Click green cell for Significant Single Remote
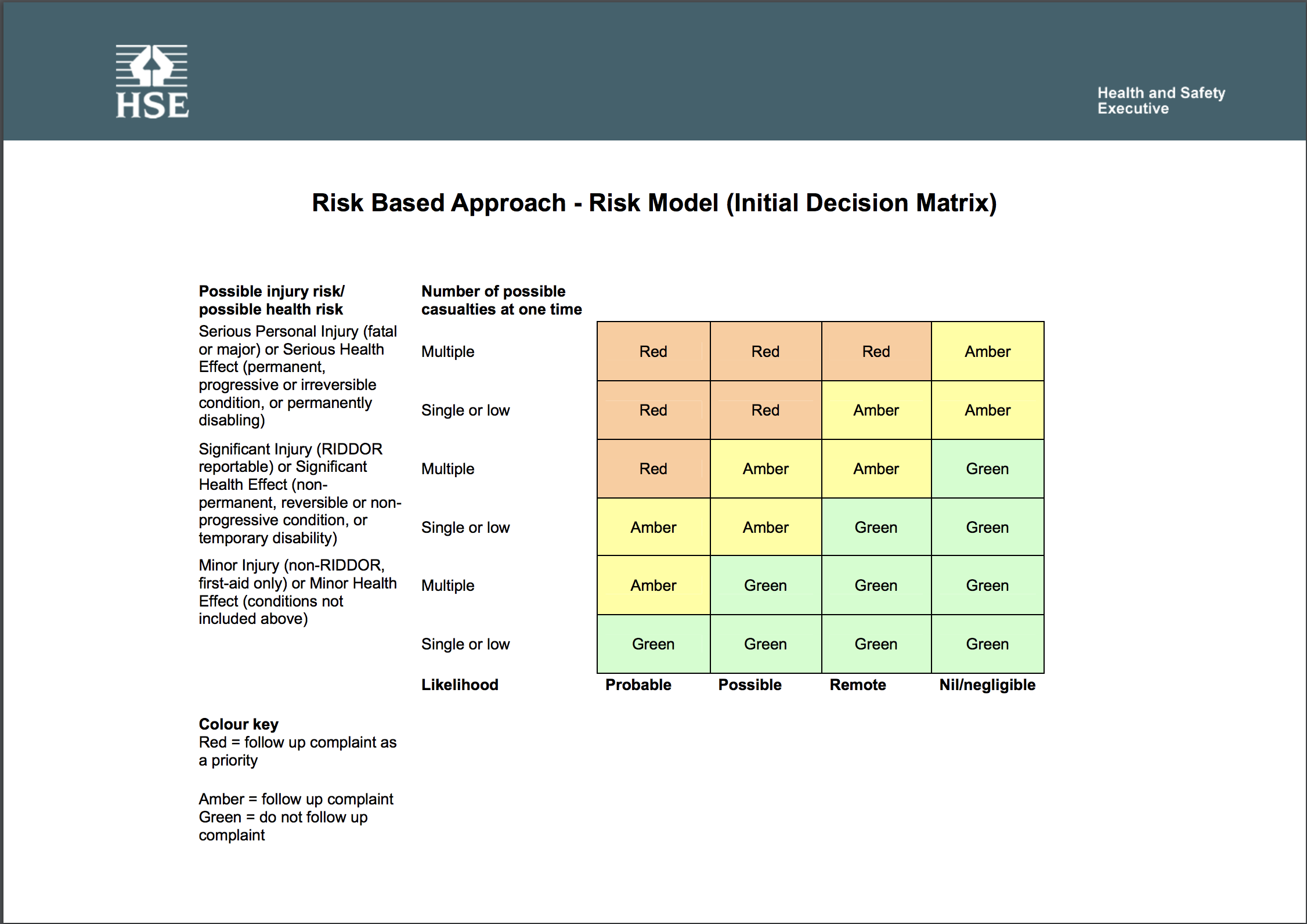Viewport: 1307px width, 924px height. [876, 527]
